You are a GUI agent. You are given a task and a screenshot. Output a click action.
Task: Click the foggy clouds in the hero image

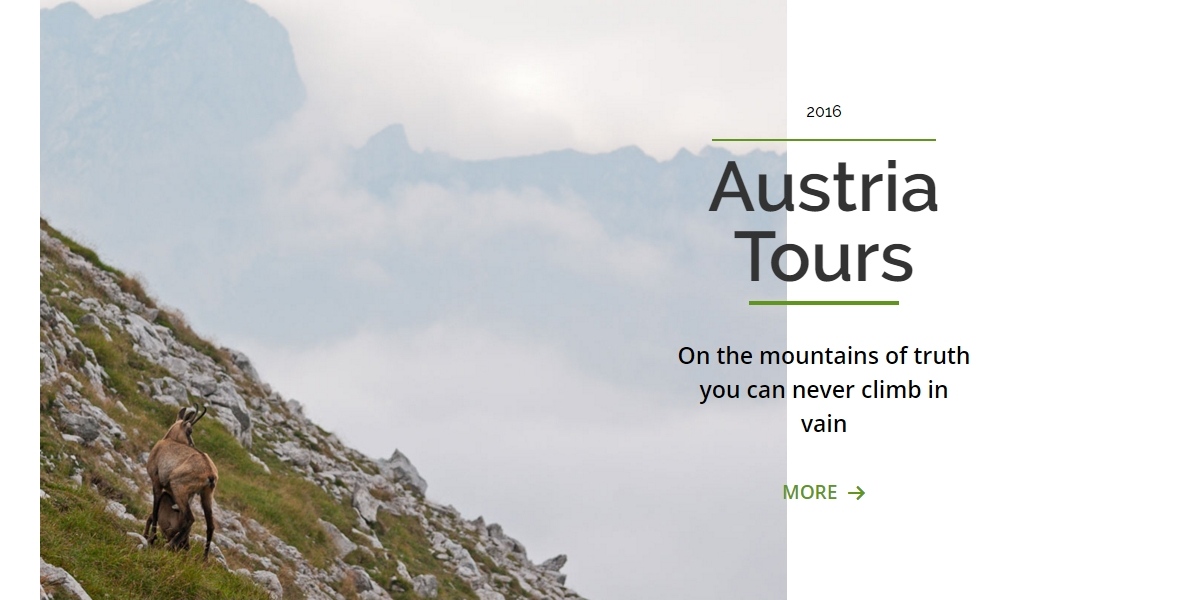450,260
